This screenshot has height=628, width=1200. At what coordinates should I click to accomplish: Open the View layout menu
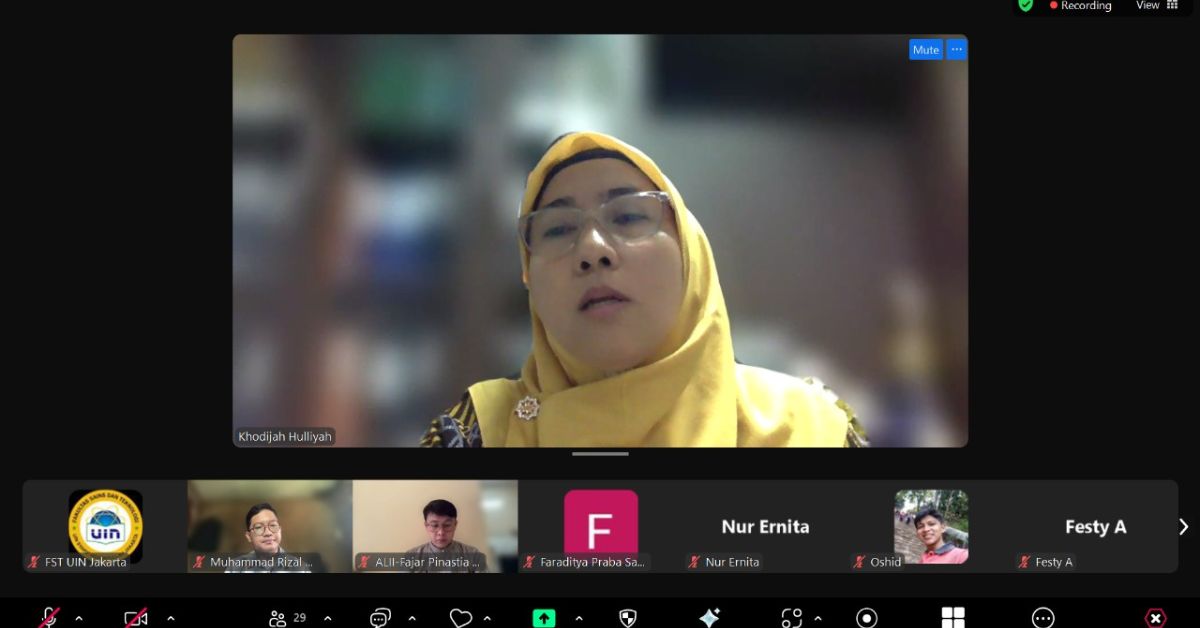pos(1148,5)
